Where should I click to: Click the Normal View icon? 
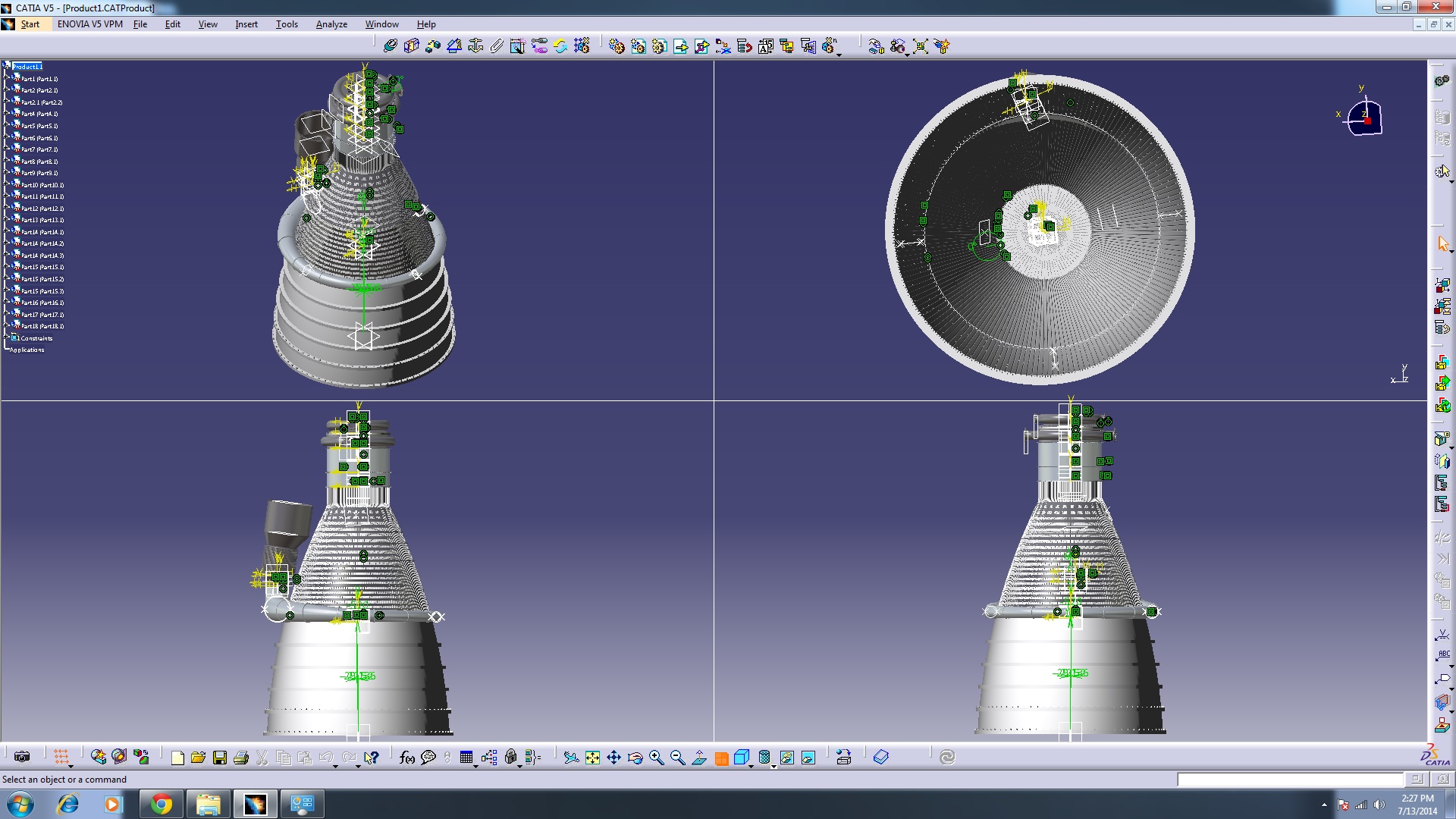[699, 757]
